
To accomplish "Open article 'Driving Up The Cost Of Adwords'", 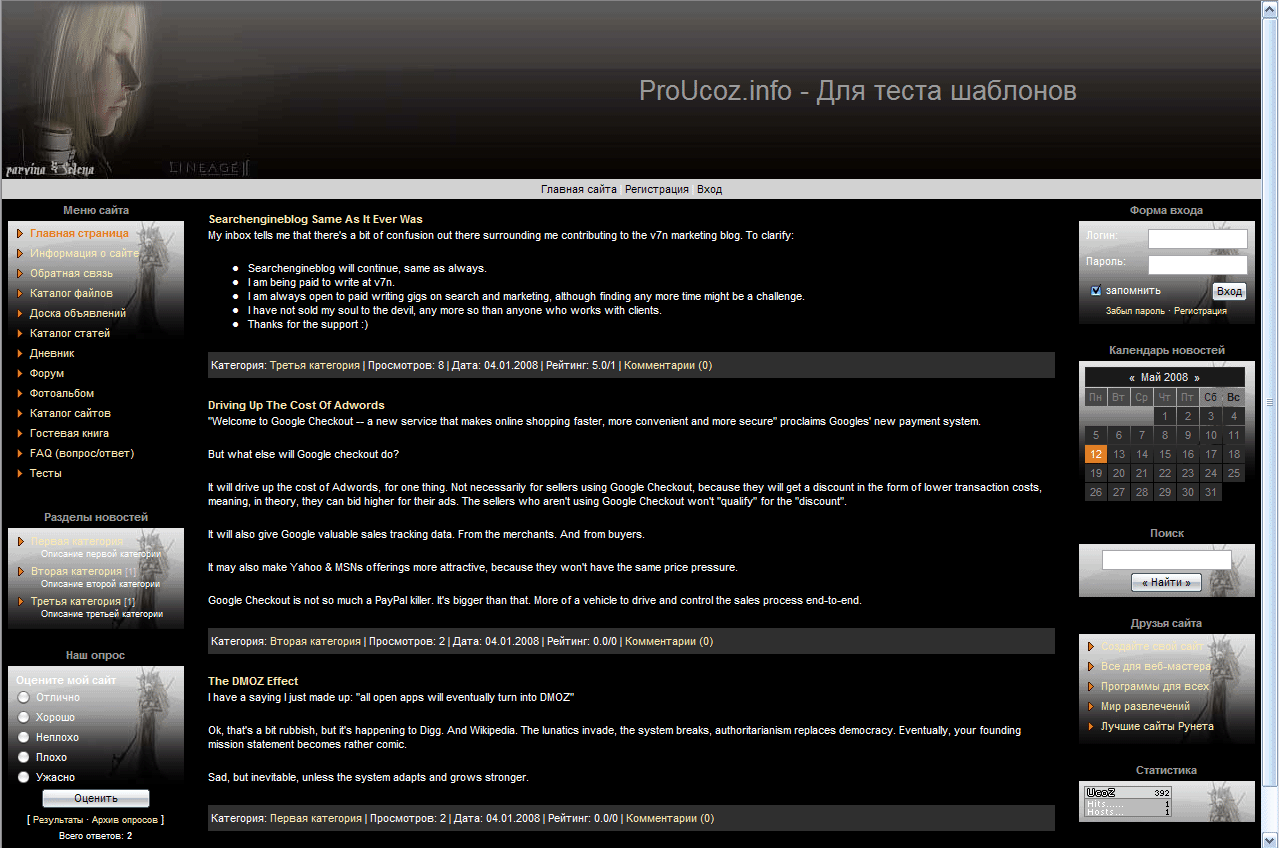I will point(296,405).
